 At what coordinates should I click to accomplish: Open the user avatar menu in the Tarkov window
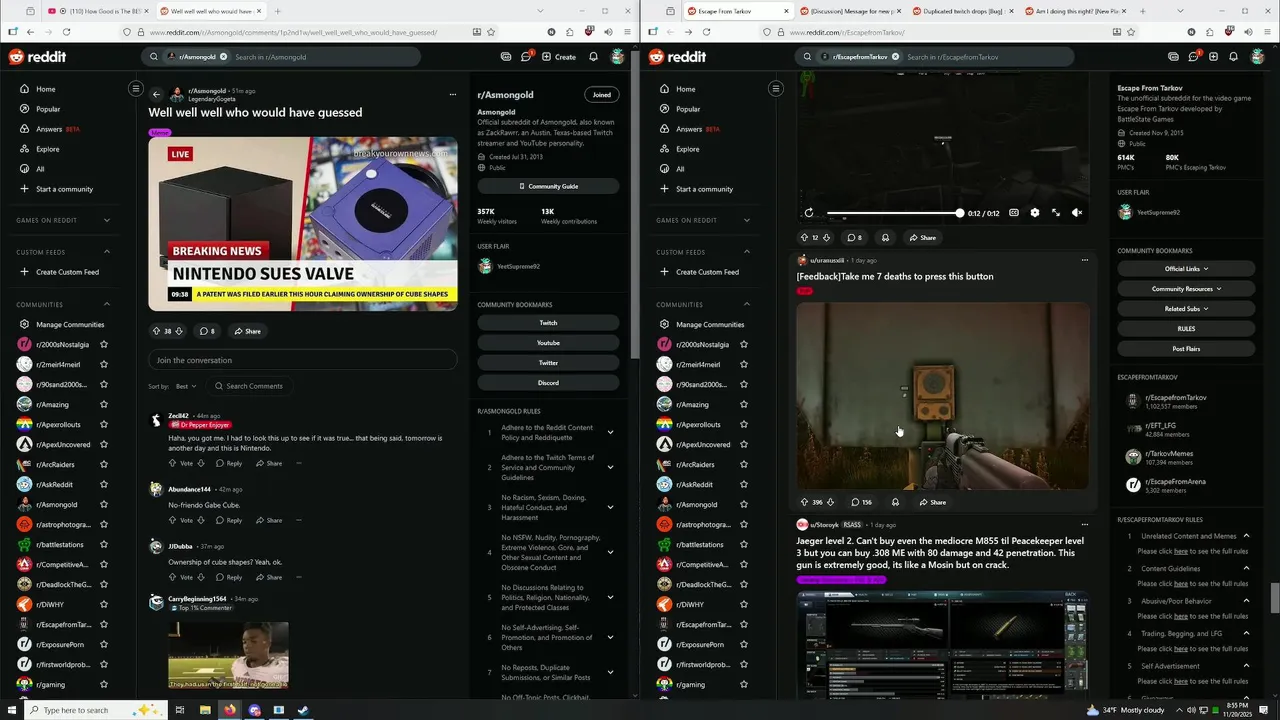[x=1257, y=57]
